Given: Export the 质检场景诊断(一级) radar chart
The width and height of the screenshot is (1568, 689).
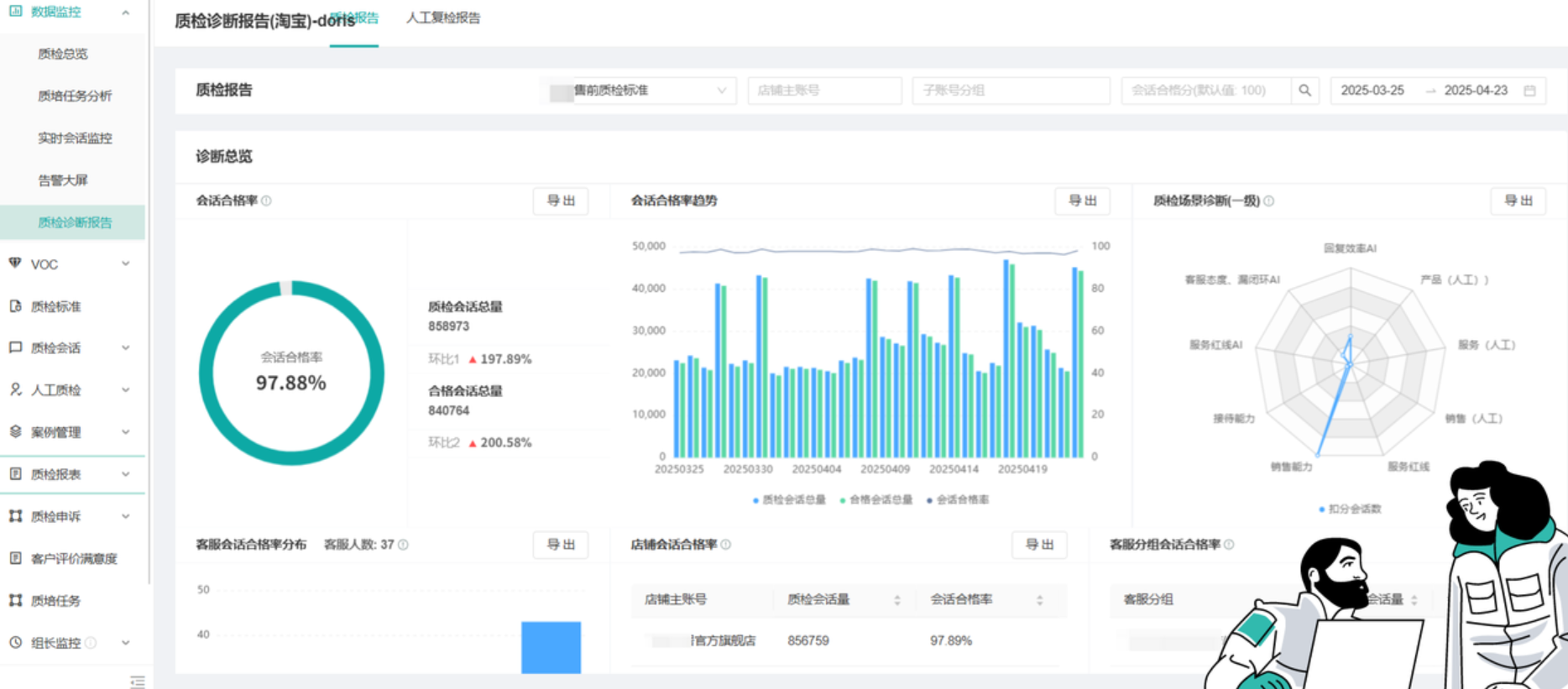Looking at the screenshot, I should (1518, 201).
